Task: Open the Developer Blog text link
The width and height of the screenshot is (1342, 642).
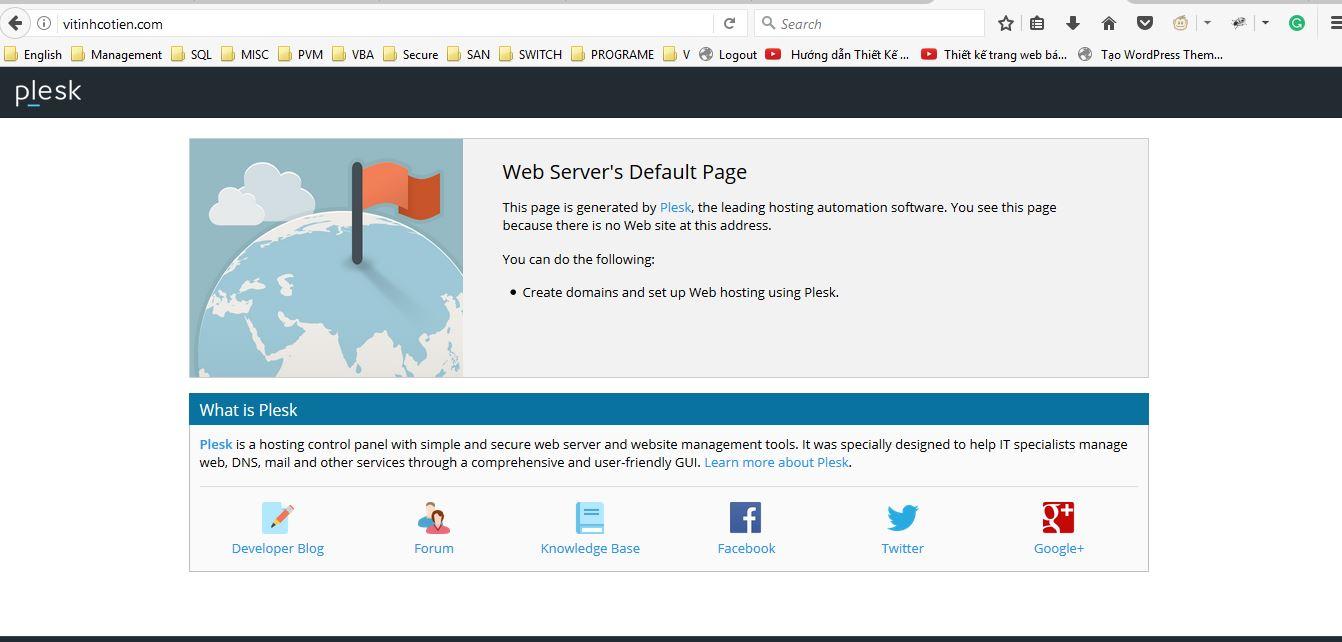Action: [278, 548]
